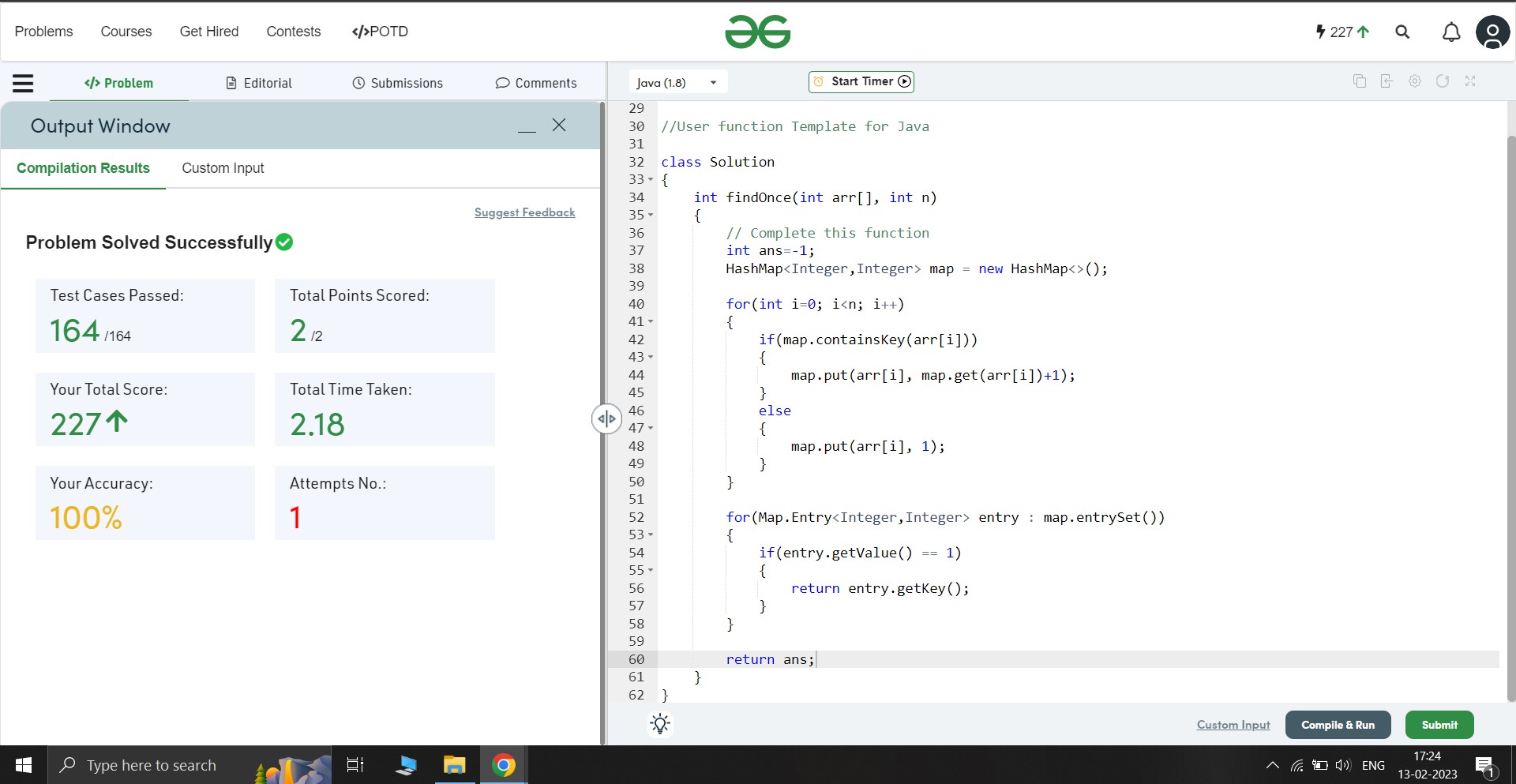Collapse code fold at line 41

tap(651, 322)
